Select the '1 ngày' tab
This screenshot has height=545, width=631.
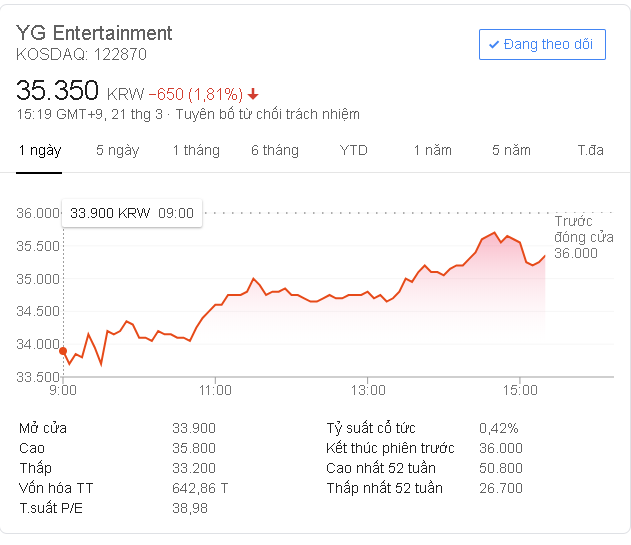coord(40,150)
